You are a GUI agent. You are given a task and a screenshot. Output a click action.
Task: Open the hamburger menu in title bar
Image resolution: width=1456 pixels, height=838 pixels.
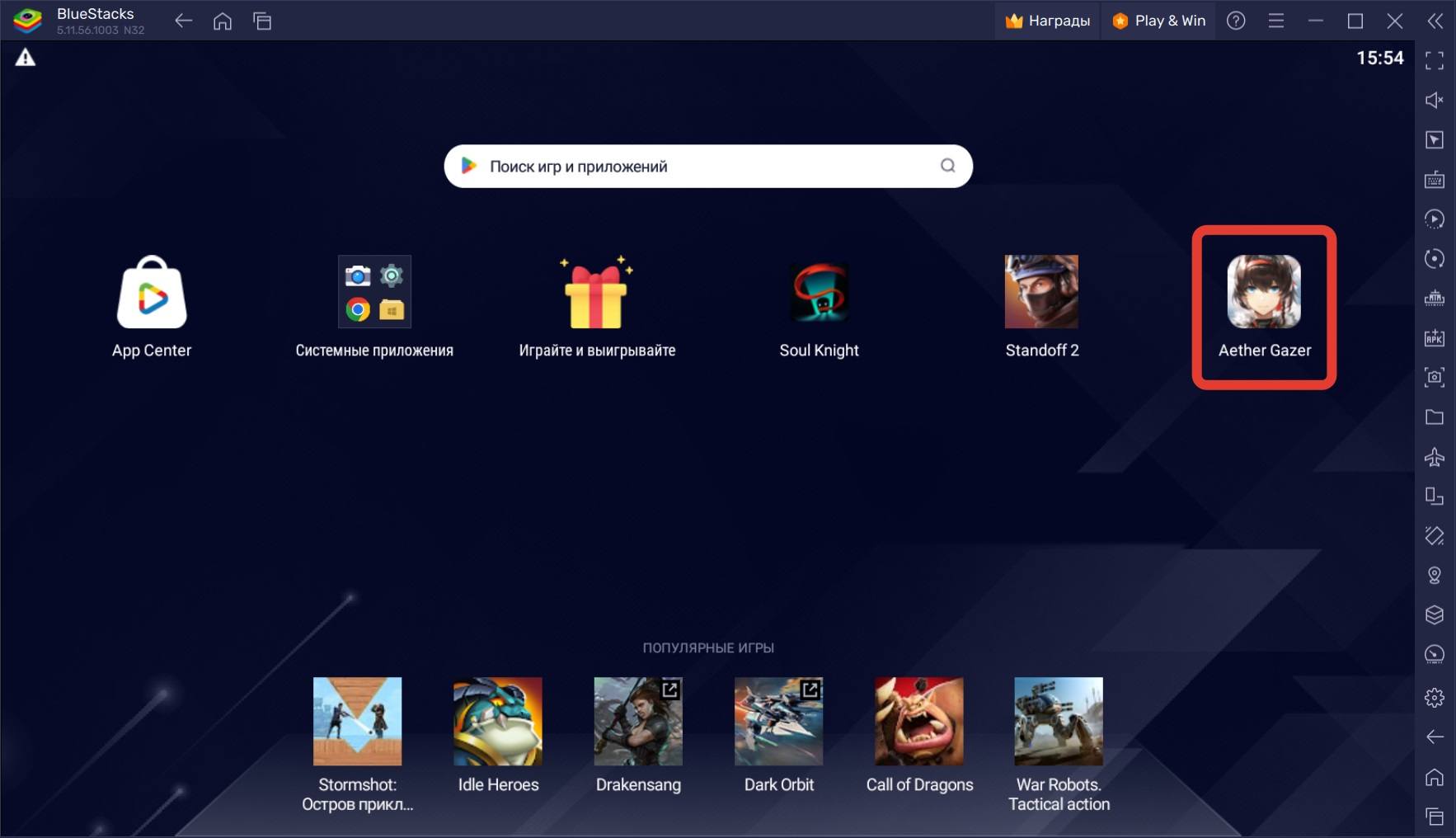(x=1276, y=21)
